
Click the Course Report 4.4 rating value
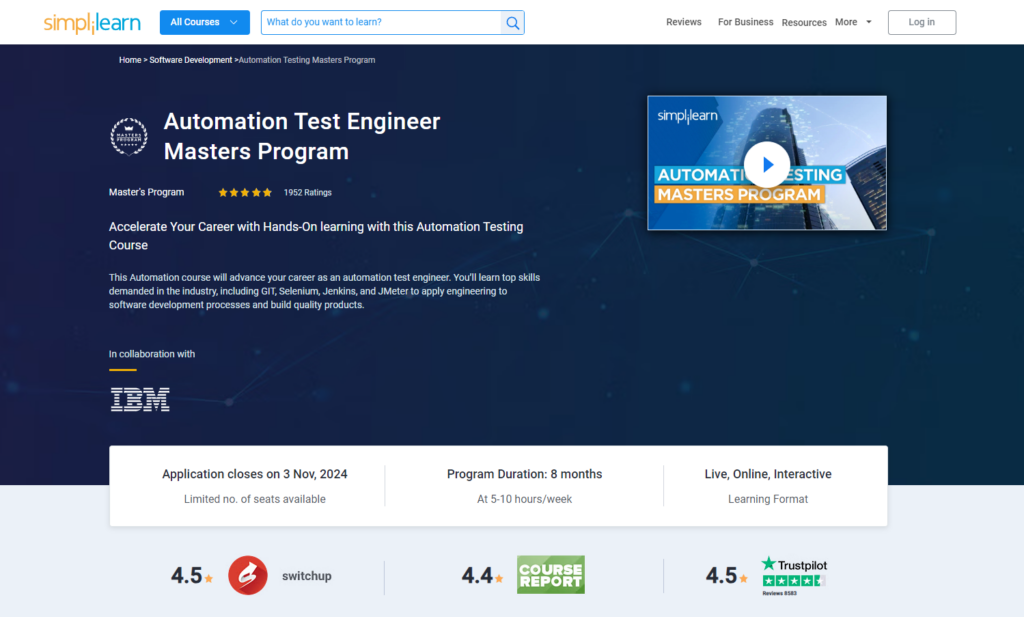[477, 575]
